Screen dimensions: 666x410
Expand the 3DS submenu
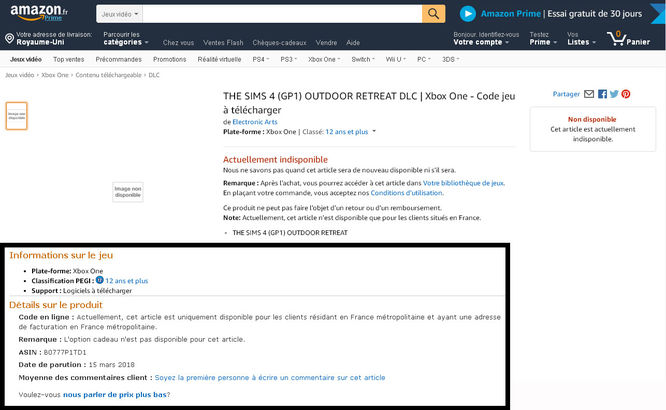(451, 59)
